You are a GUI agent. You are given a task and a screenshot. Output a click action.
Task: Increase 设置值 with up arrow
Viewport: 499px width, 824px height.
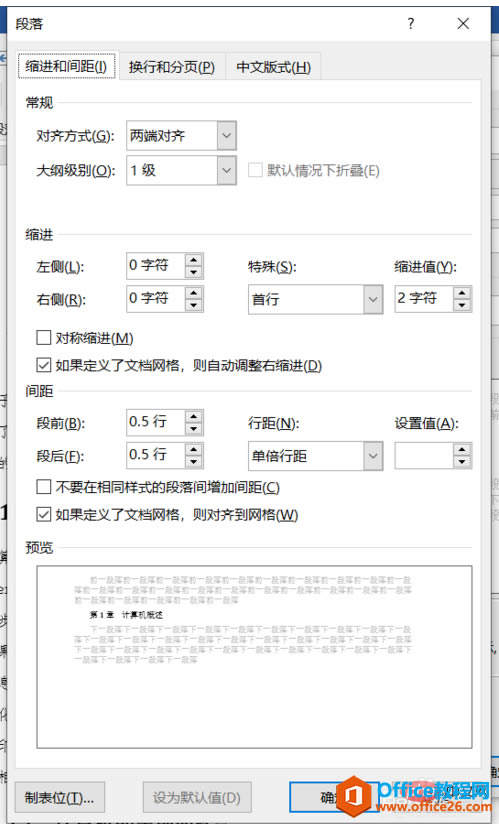pos(462,449)
